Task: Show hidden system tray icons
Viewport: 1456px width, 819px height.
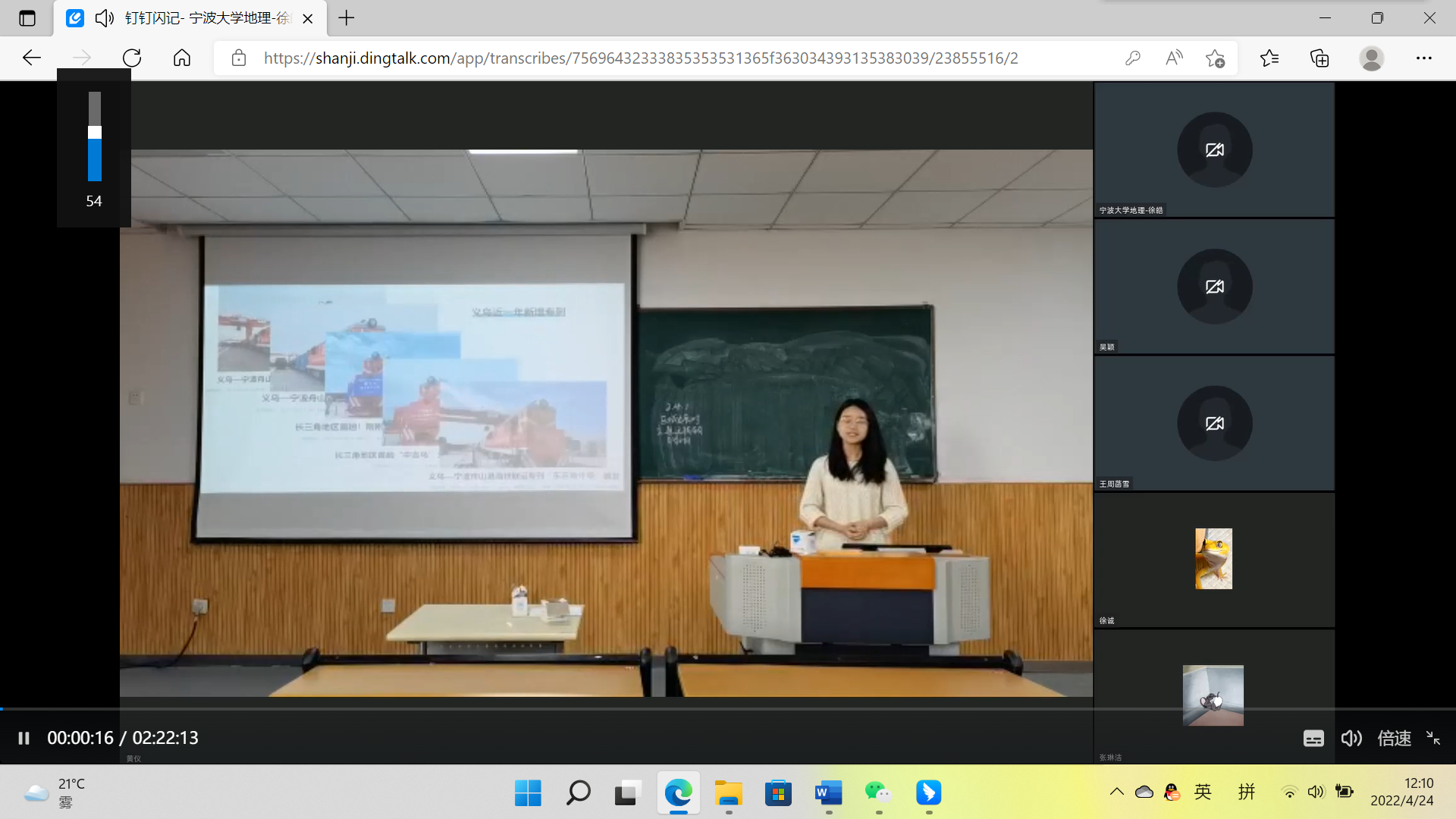Action: (1116, 792)
